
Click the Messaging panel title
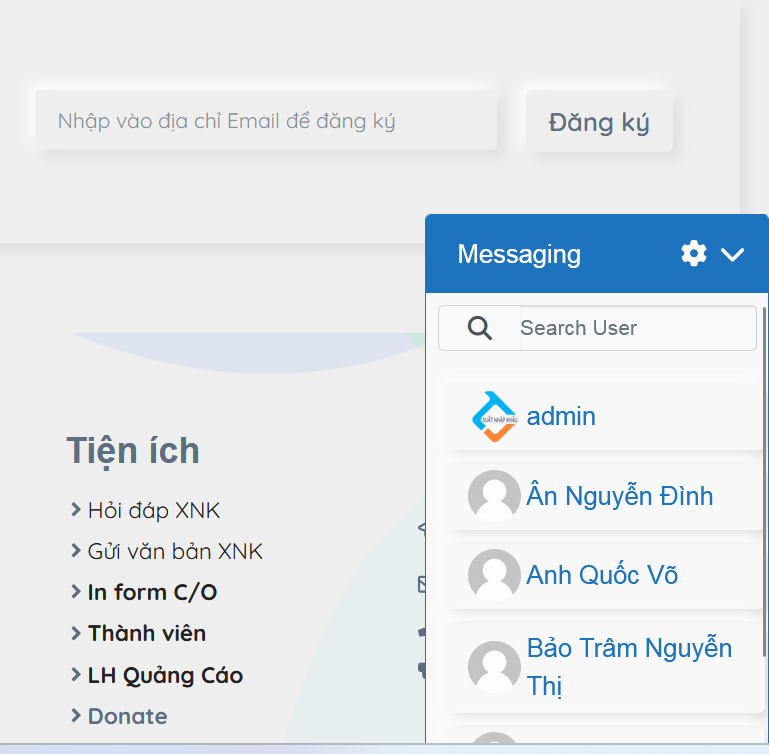[x=519, y=254]
